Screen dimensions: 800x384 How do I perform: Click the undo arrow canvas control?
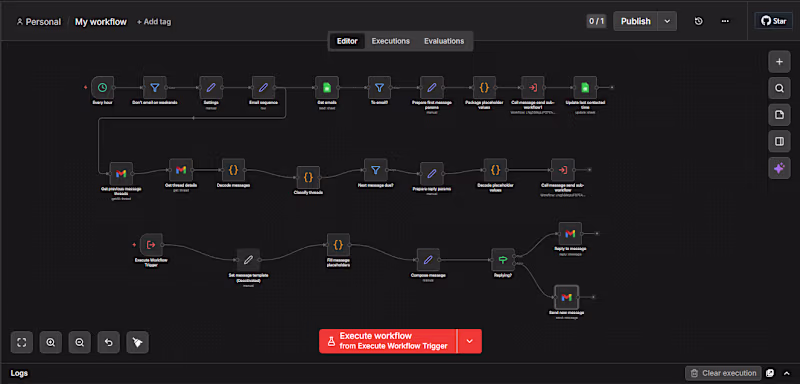[x=109, y=342]
